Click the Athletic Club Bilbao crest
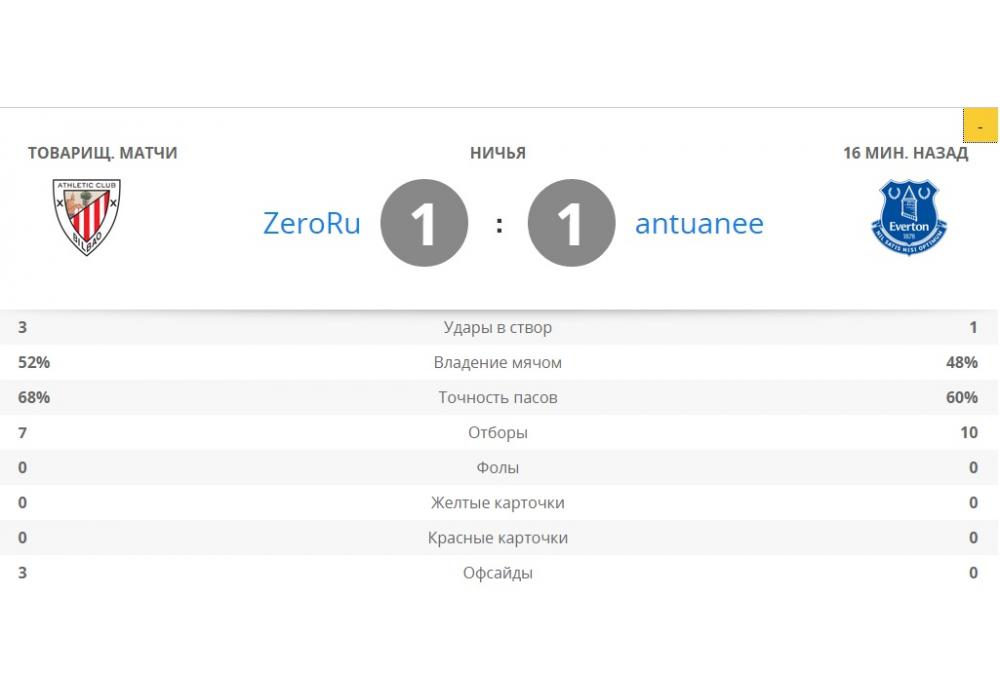 point(86,217)
